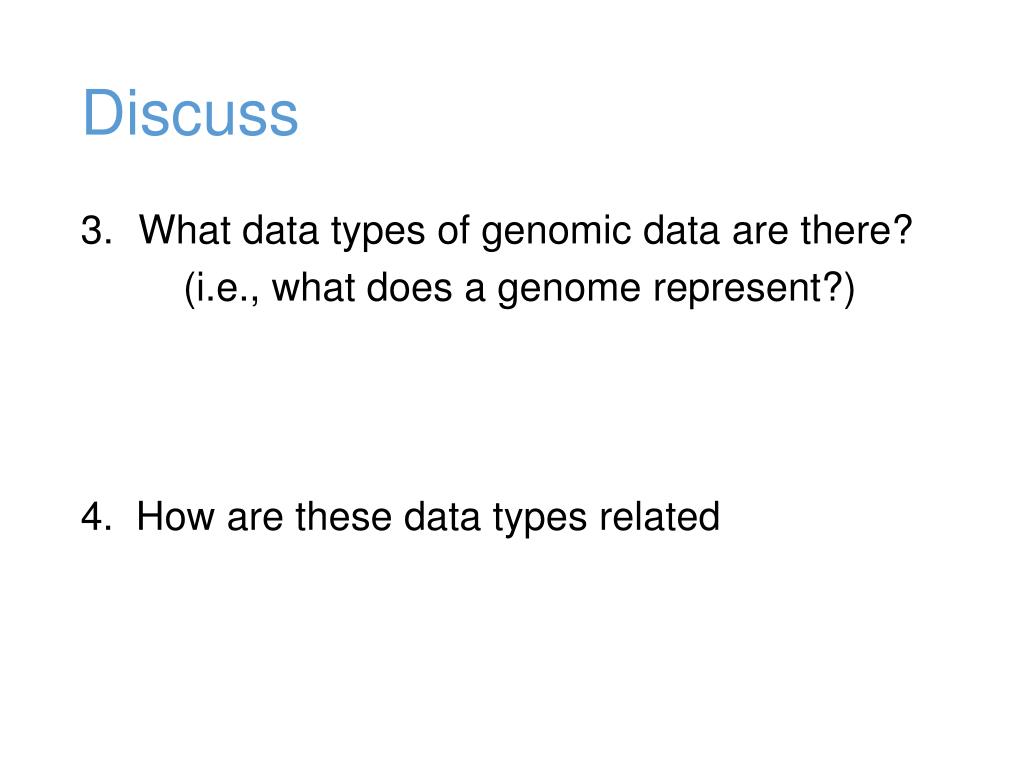Image resolution: width=1024 pixels, height=768 pixels.
Task: Click the word "of" in question 3
Action: click(453, 230)
